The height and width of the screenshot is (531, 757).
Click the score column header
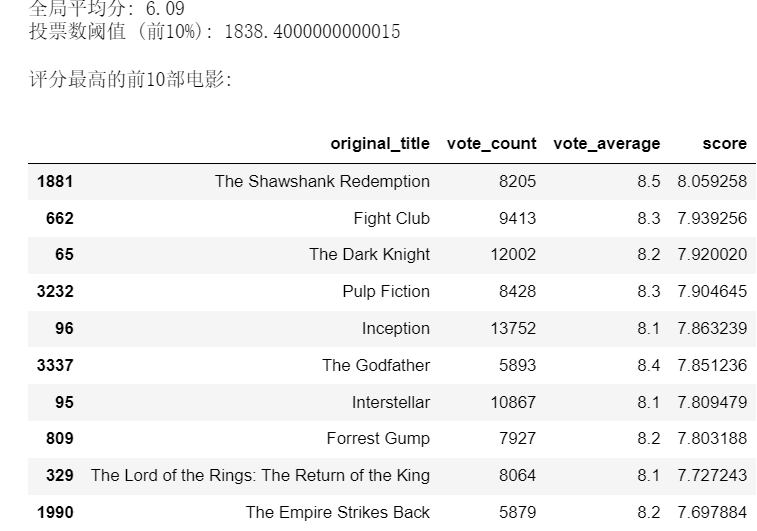pos(724,143)
